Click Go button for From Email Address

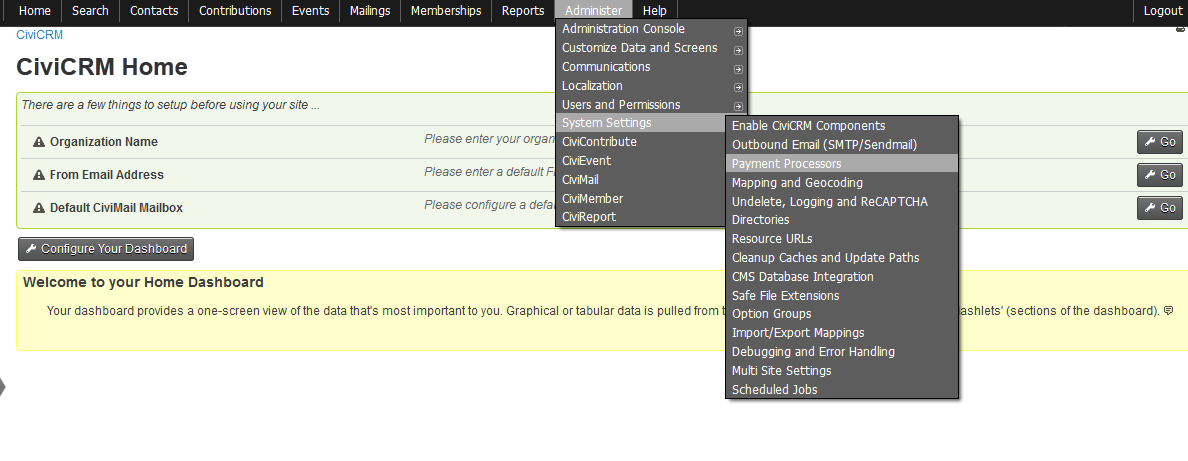1159,174
